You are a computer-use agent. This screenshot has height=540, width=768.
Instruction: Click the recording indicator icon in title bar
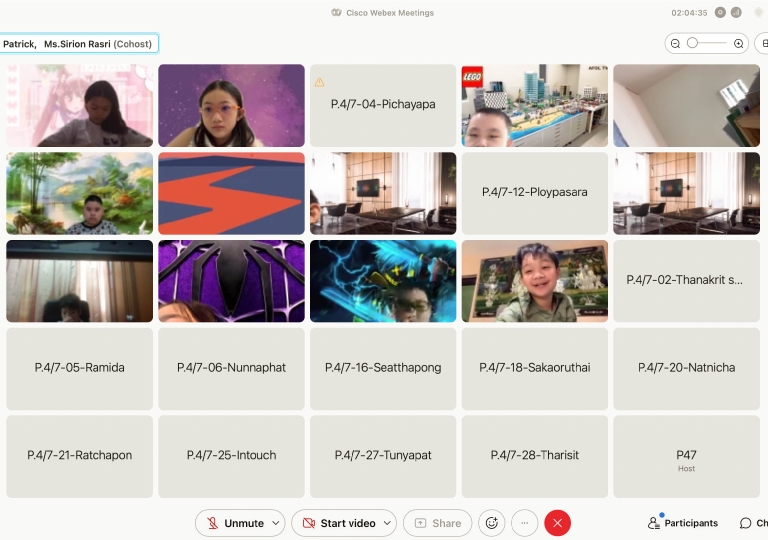pos(720,13)
